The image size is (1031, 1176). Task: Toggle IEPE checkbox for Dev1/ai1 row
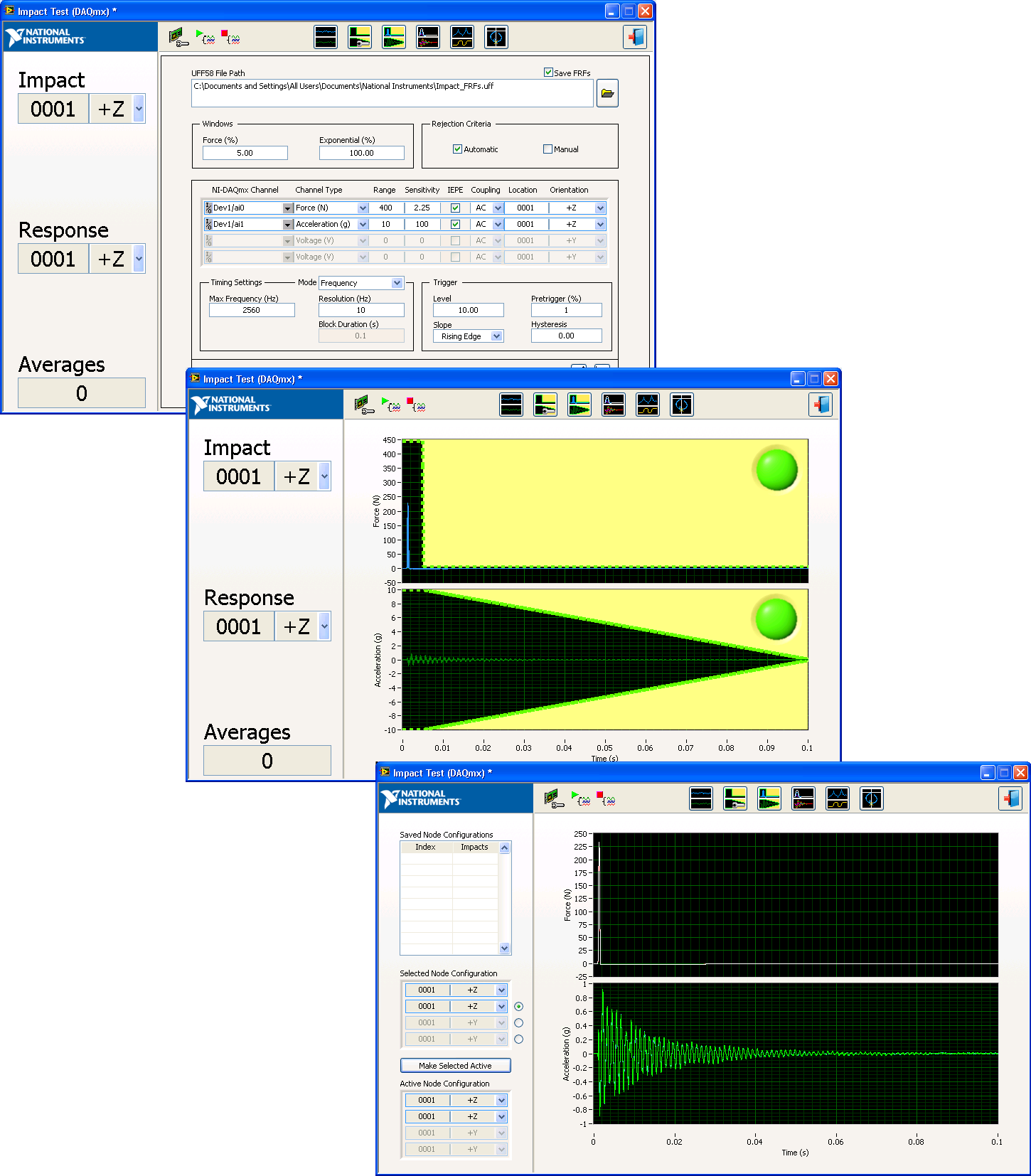(x=455, y=225)
